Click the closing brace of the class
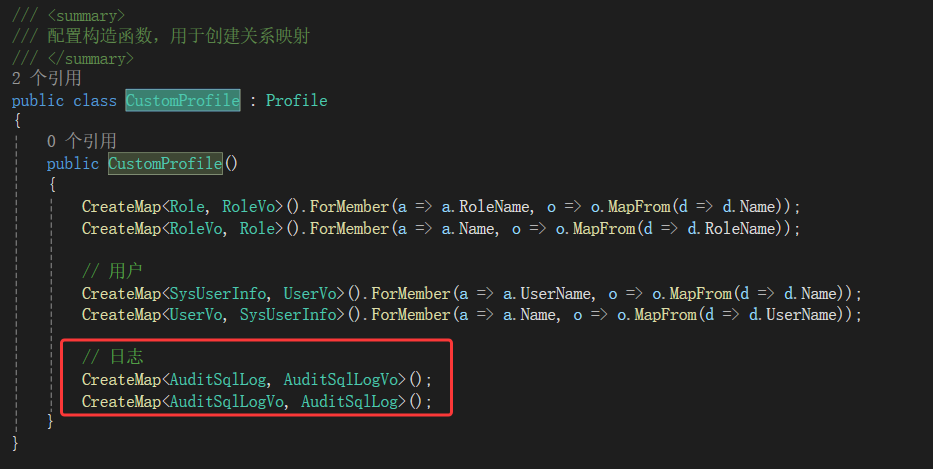This screenshot has width=933, height=469. (15, 443)
